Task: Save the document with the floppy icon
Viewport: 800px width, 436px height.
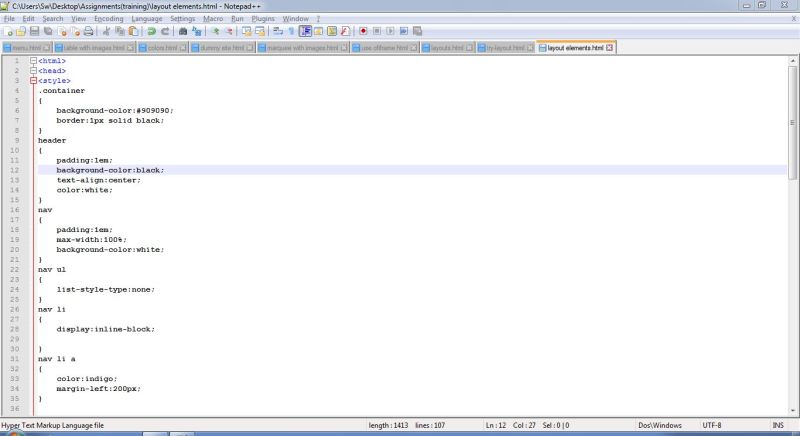Action: [x=34, y=31]
